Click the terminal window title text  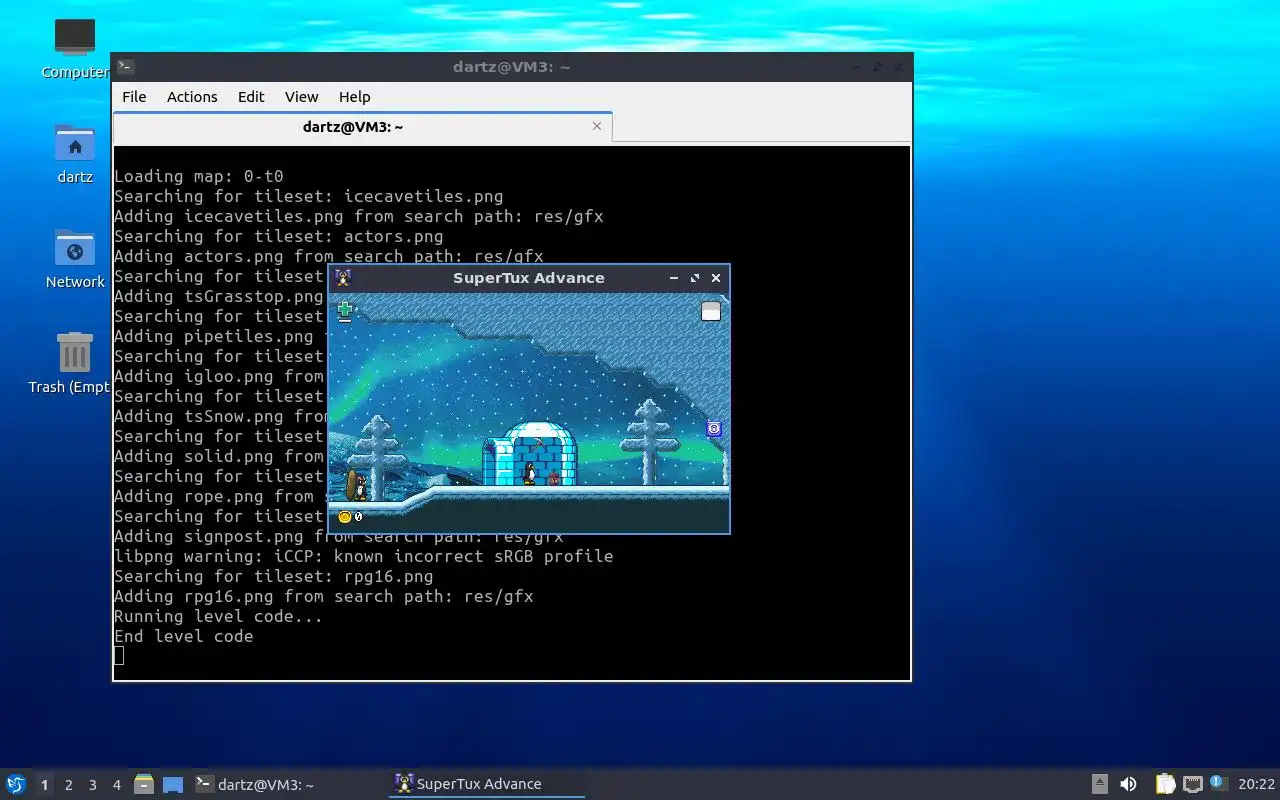[510, 67]
